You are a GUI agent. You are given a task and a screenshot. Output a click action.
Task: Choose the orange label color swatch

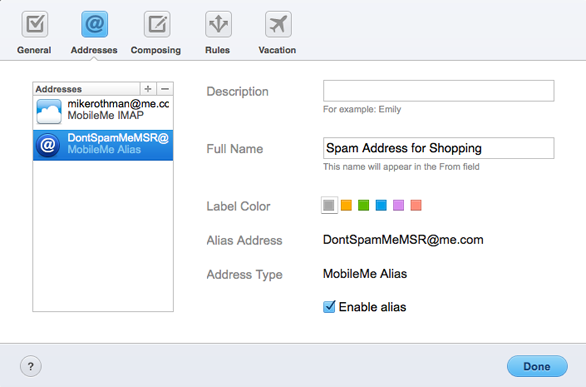point(346,205)
